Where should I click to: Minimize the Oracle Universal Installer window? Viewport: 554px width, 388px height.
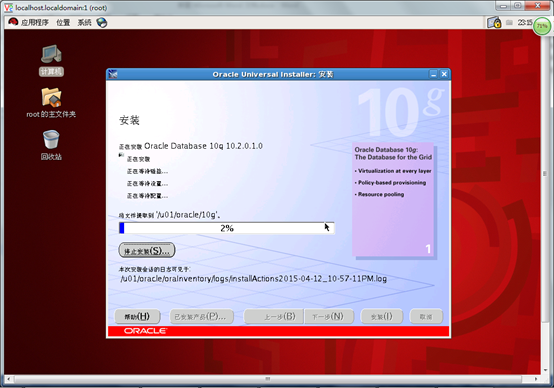(433, 74)
